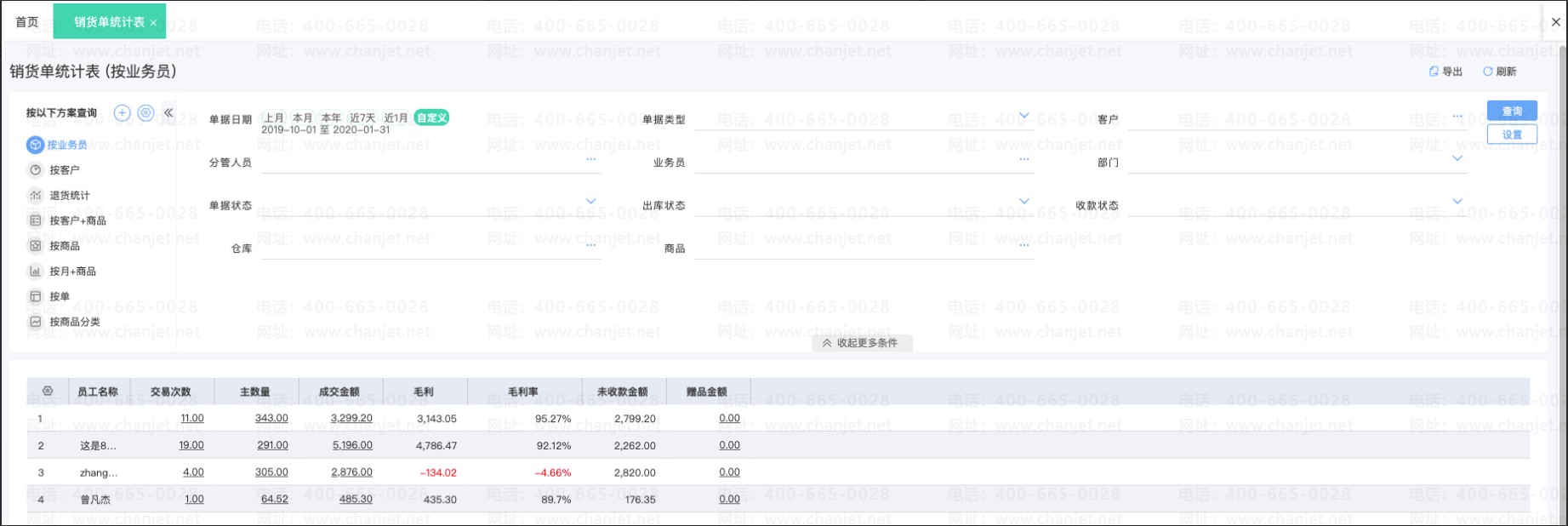Open amount link 2,876.00
This screenshot has width=1568, height=526.
(352, 472)
